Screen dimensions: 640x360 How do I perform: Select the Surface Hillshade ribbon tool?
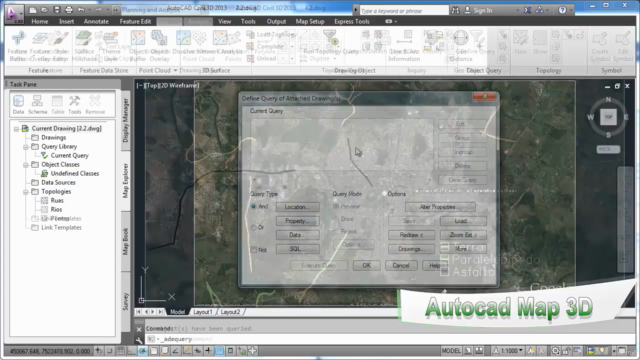pyautogui.click(x=84, y=46)
